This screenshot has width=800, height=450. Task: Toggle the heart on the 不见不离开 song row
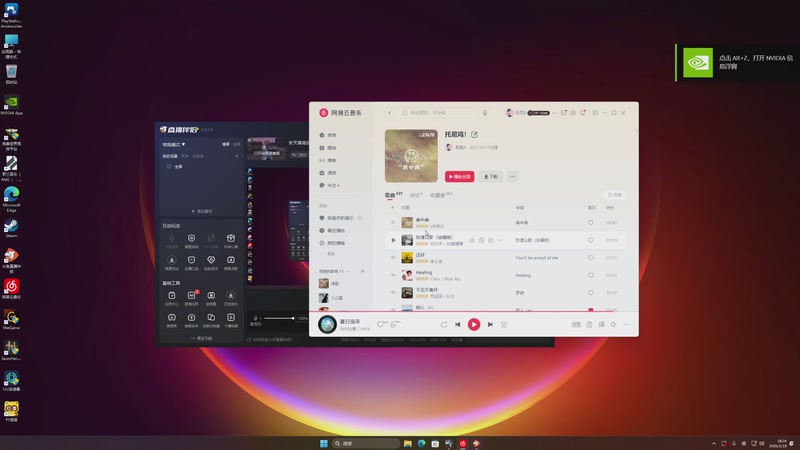[x=591, y=293]
